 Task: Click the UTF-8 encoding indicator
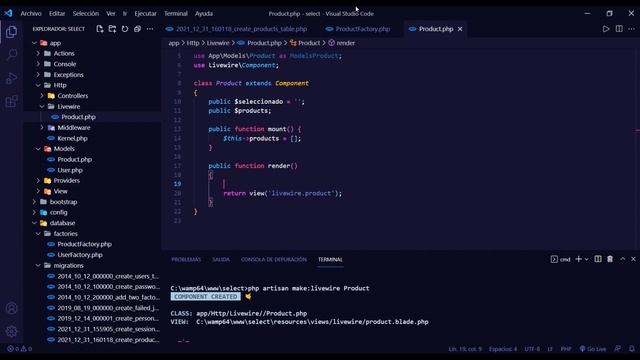(x=532, y=349)
